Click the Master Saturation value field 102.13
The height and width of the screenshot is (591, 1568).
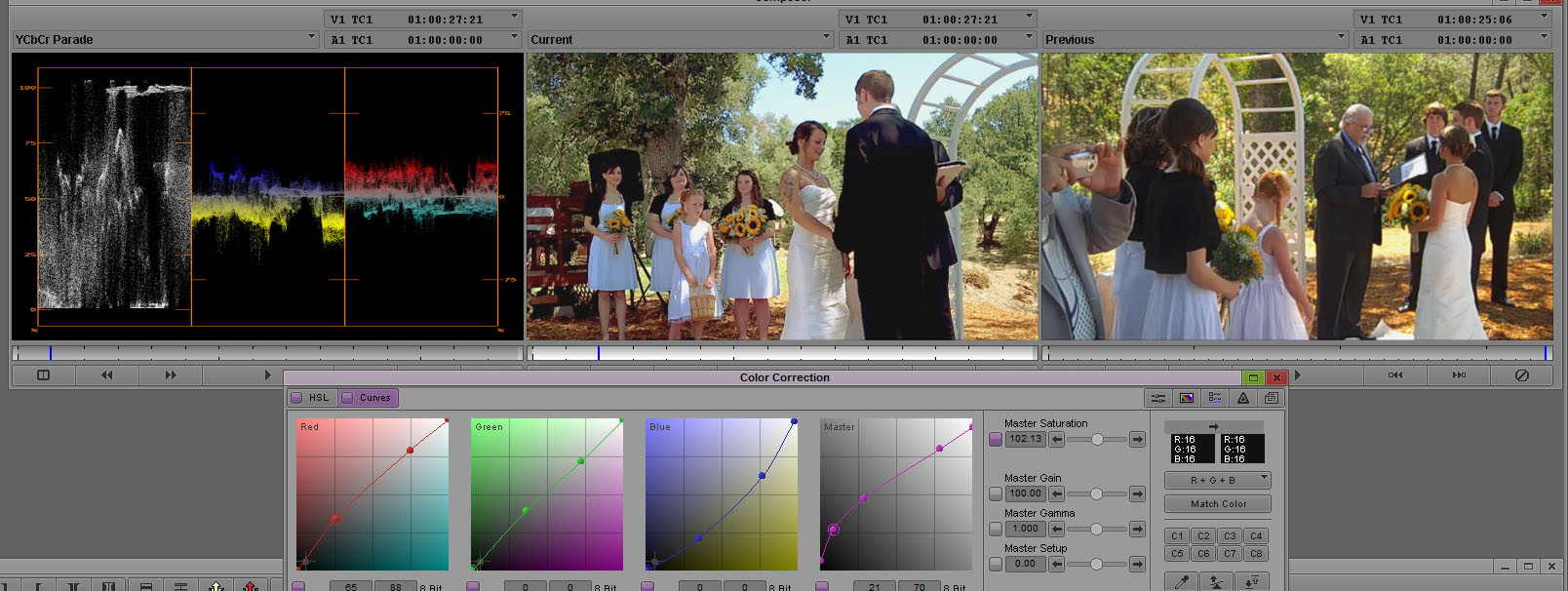[1025, 440]
